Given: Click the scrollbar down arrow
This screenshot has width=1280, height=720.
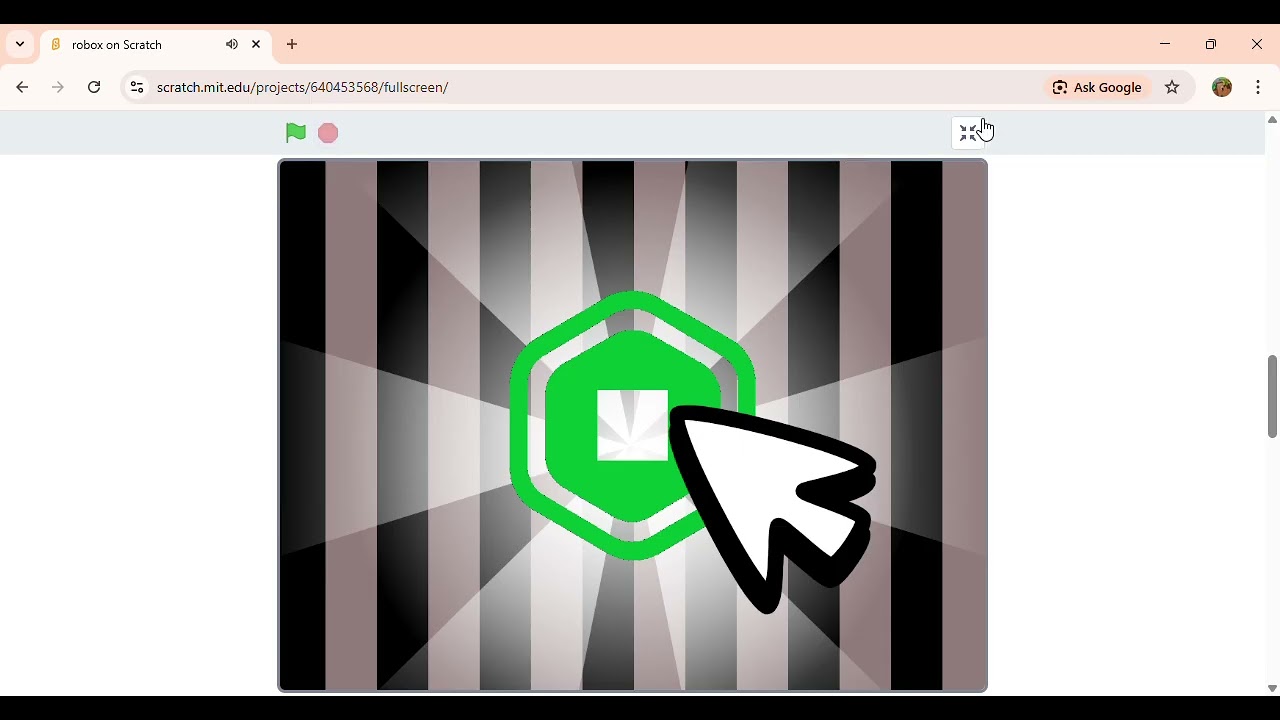Looking at the screenshot, I should click(x=1272, y=688).
